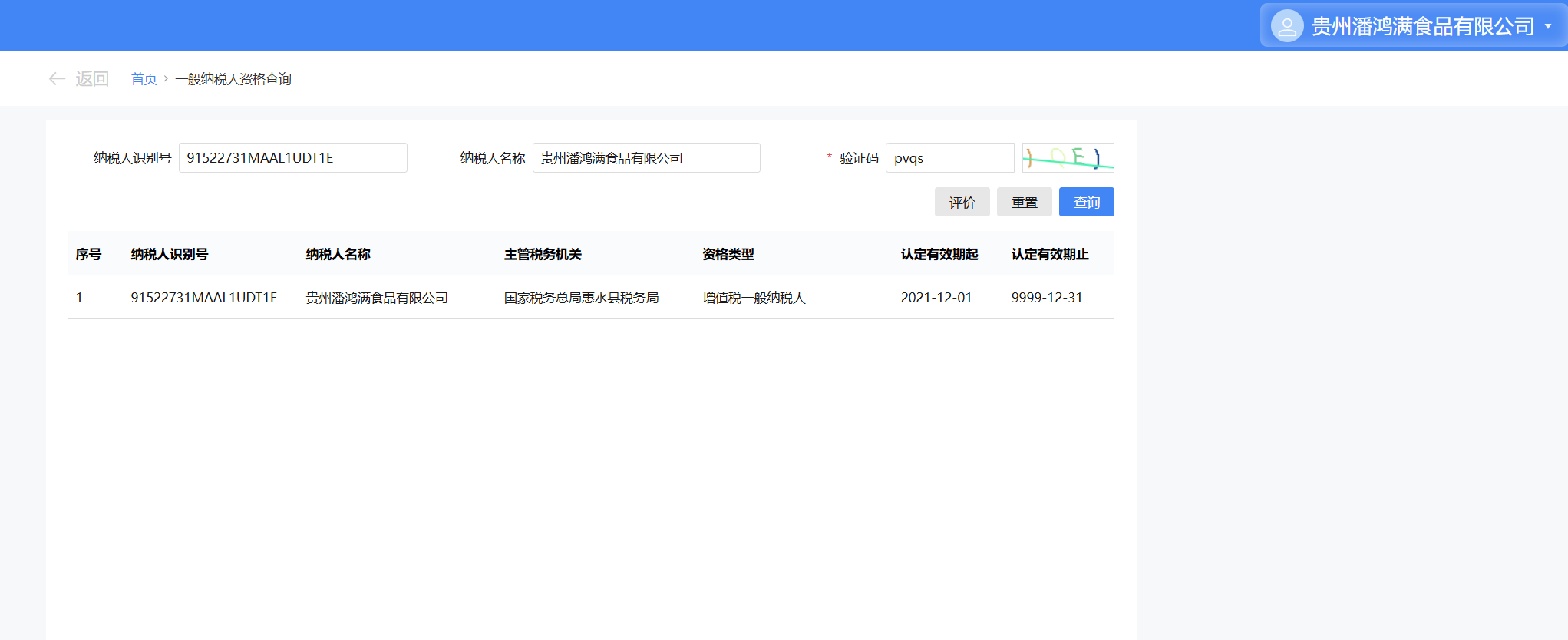Select the 国家税务总局惠水县税务局 table cell
The height and width of the screenshot is (640, 1568).
click(581, 298)
